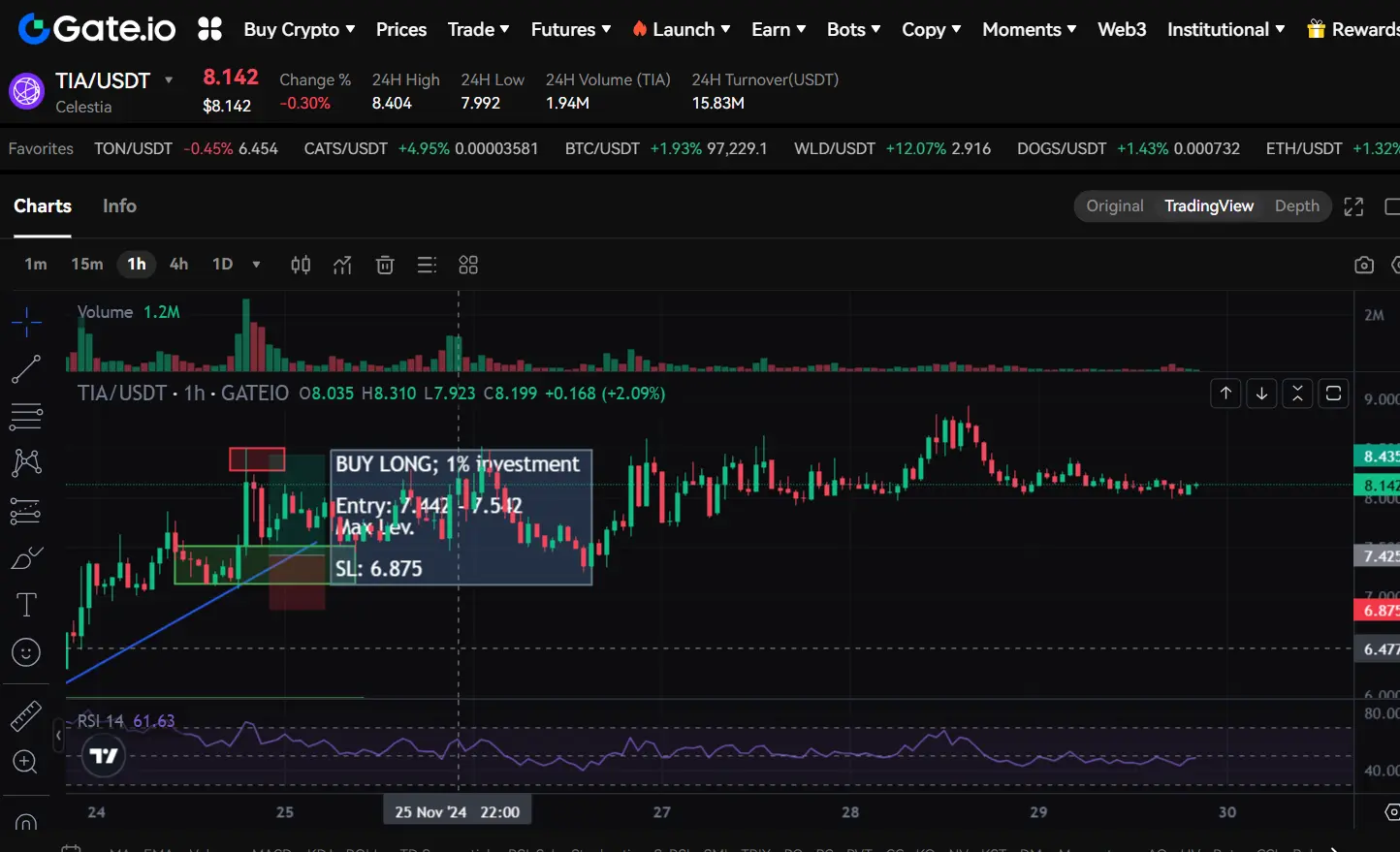Expand the Earn menu
Screen dimensions: 1400x852
coord(779,29)
